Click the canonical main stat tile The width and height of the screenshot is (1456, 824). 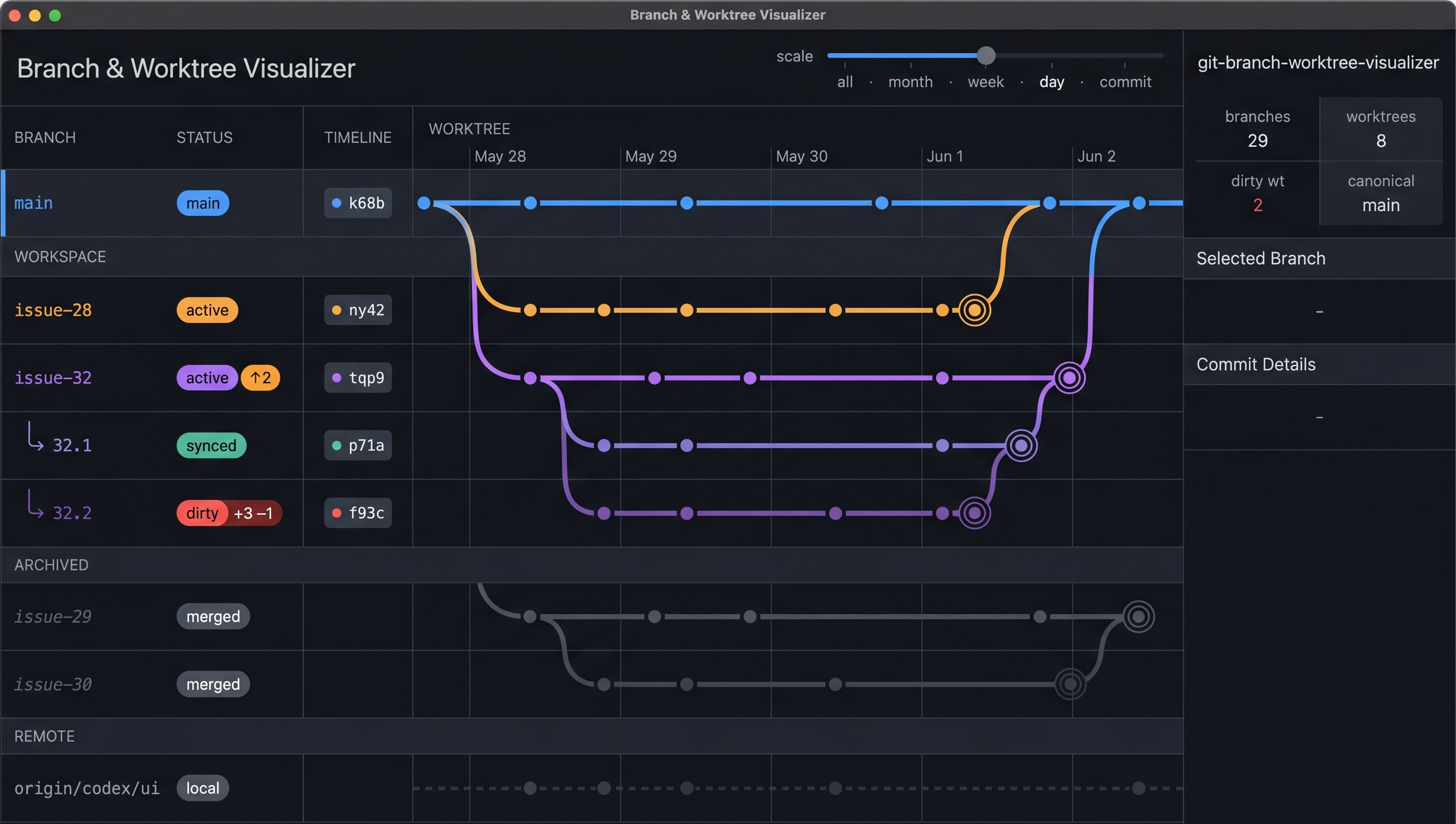(1381, 193)
